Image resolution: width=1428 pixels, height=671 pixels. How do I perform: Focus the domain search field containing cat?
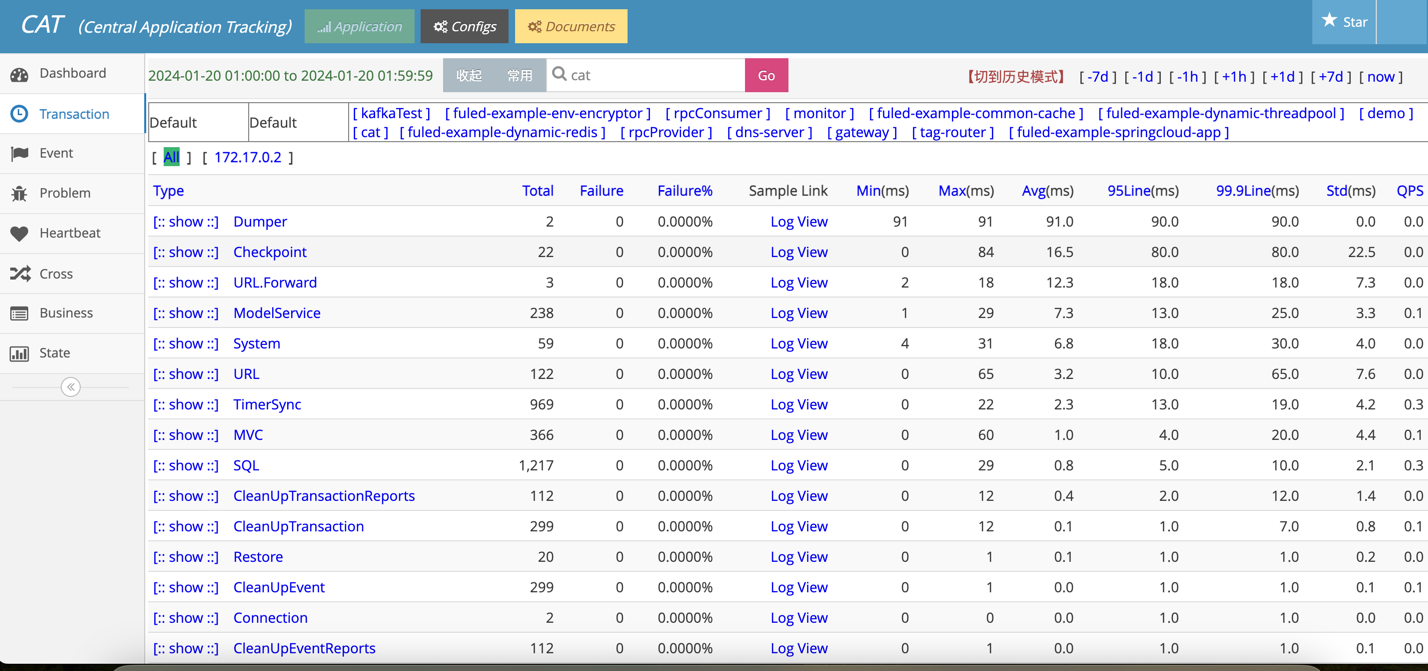tap(646, 75)
